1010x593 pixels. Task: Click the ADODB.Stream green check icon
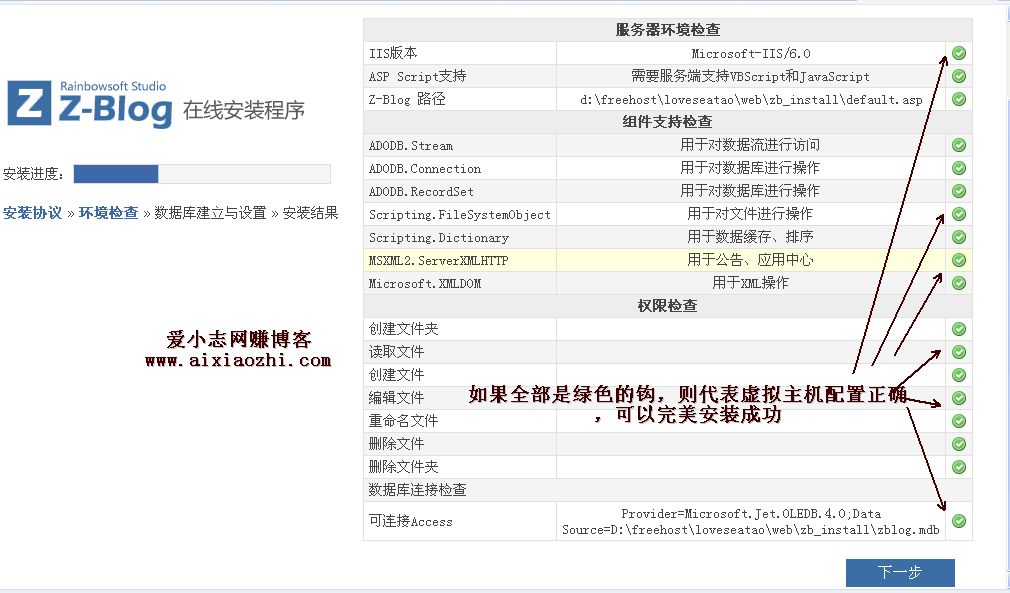coord(958,145)
